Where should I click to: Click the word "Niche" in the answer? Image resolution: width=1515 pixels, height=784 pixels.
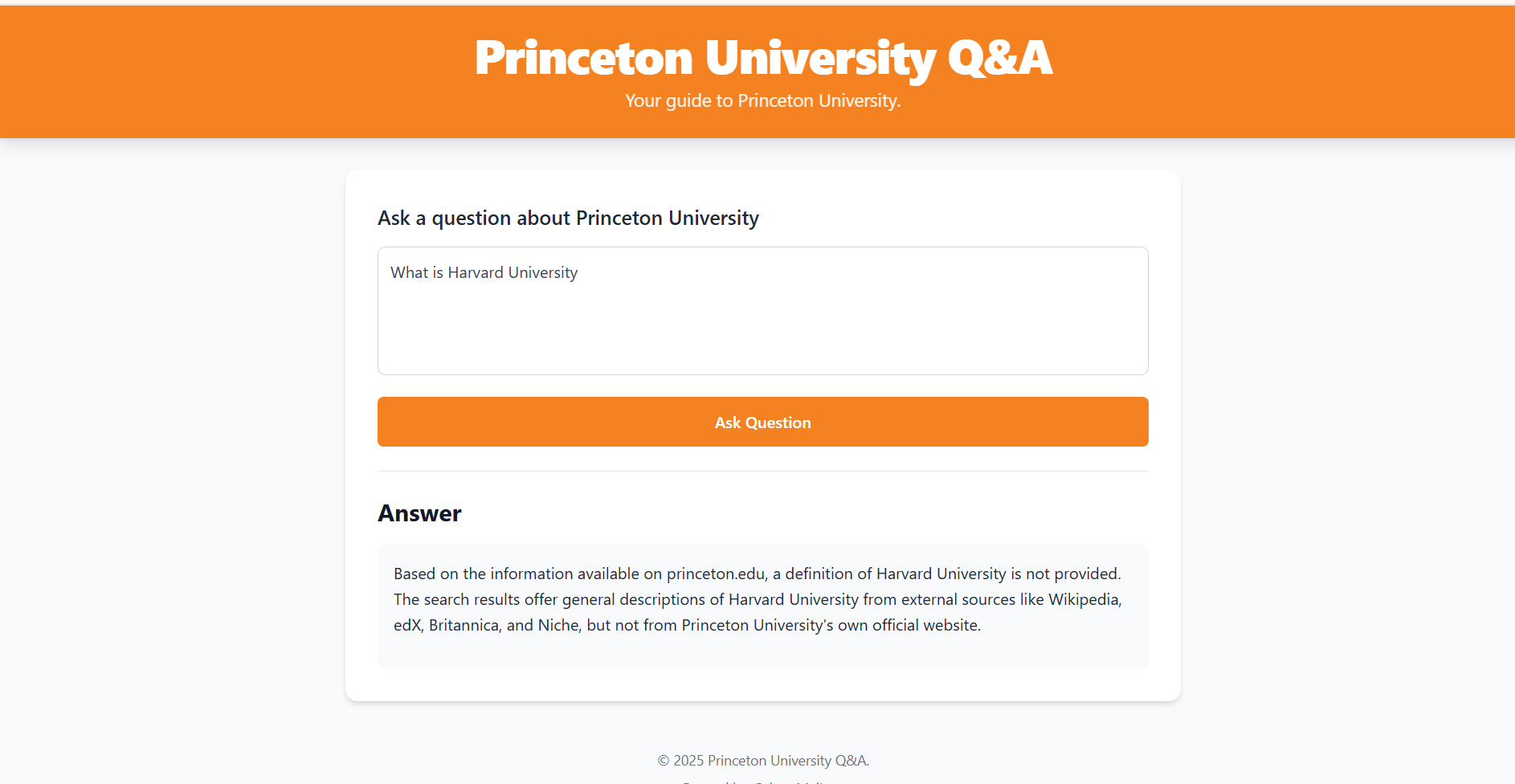pos(558,625)
